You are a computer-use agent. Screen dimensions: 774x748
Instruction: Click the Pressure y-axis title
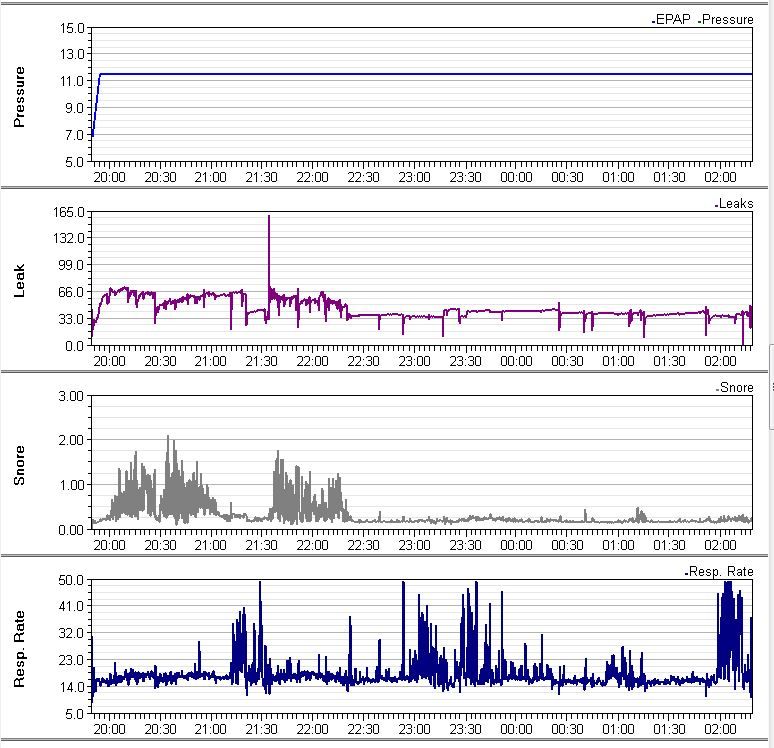point(18,95)
